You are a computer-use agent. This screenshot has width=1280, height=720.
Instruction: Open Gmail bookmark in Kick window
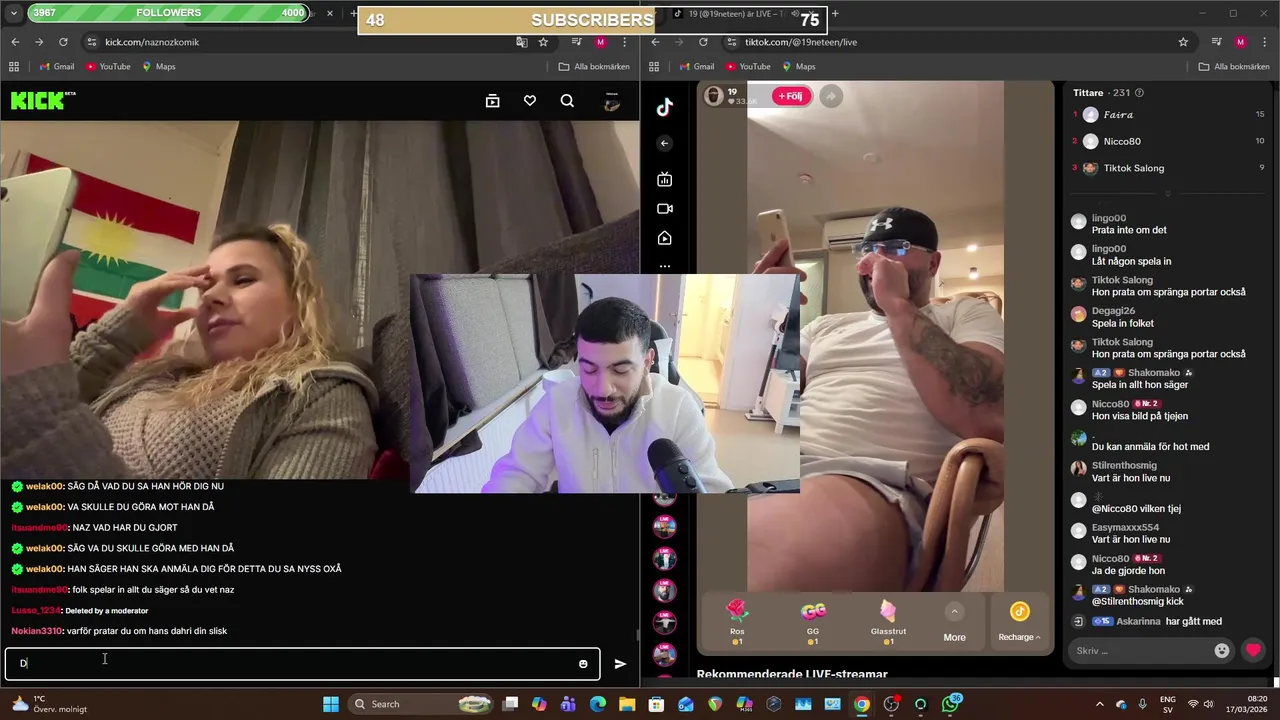57,67
